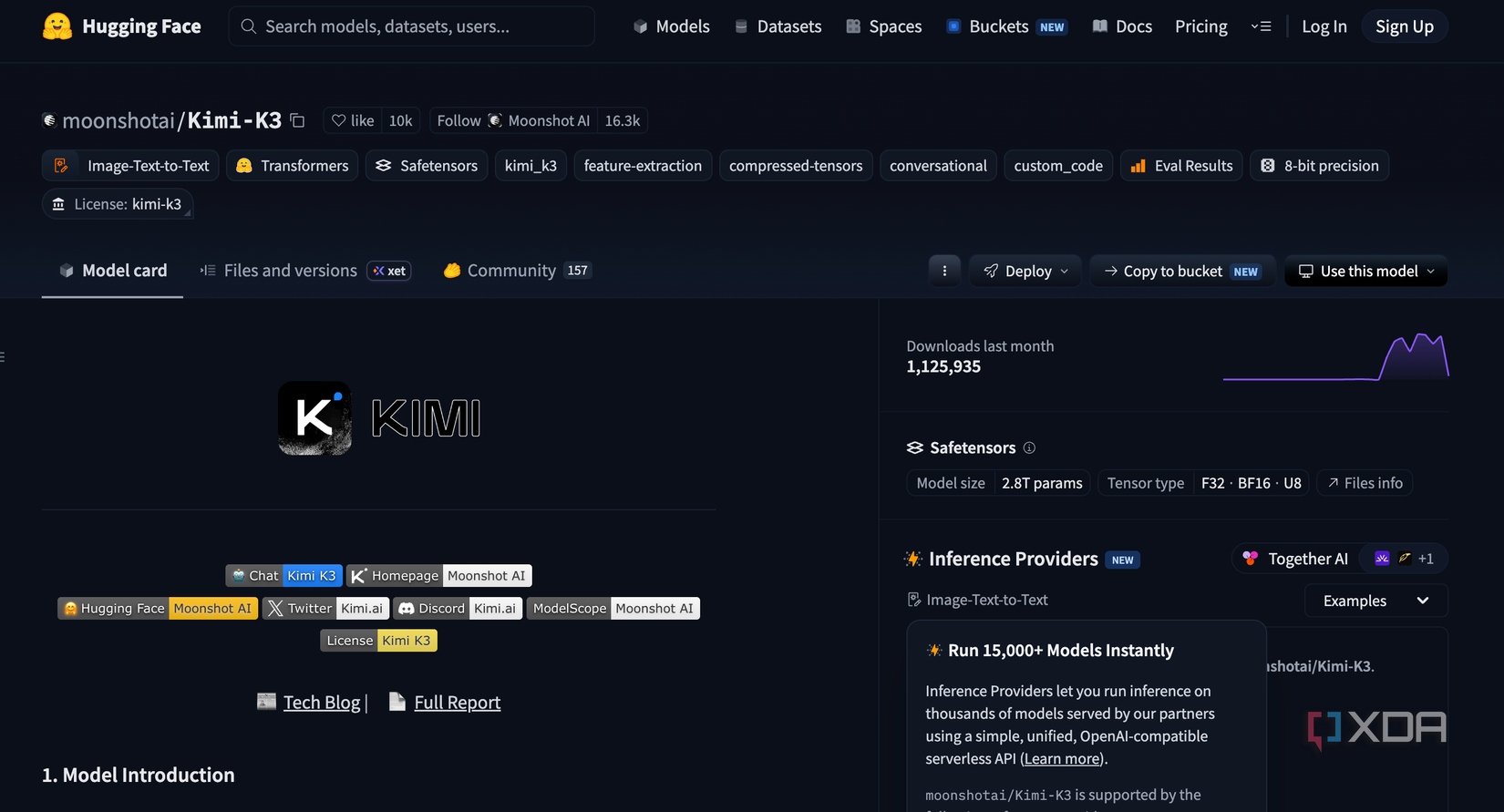Click the compressed-tensors tag
This screenshot has width=1504, height=812.
tap(796, 166)
